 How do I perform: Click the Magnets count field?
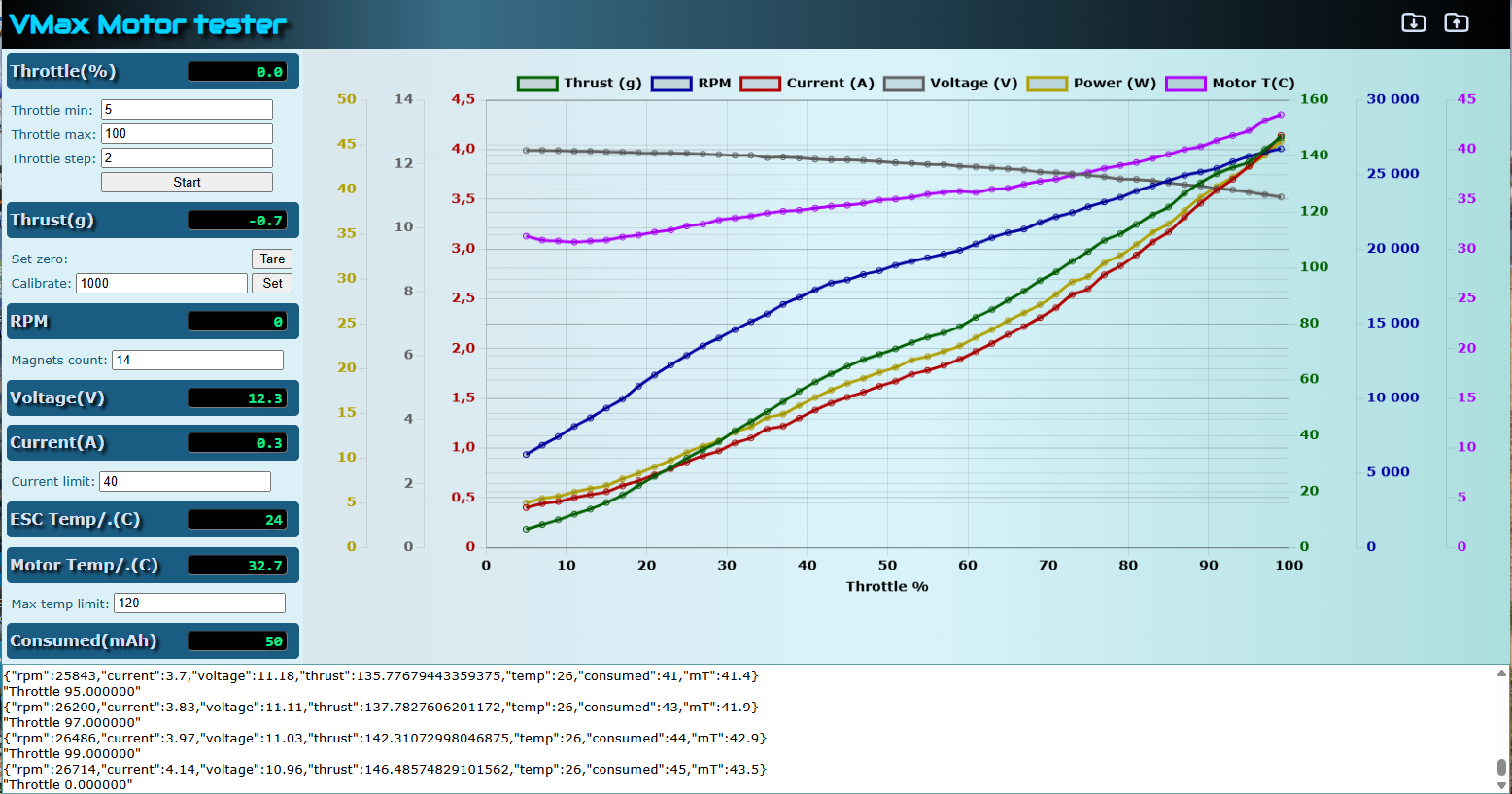click(197, 360)
